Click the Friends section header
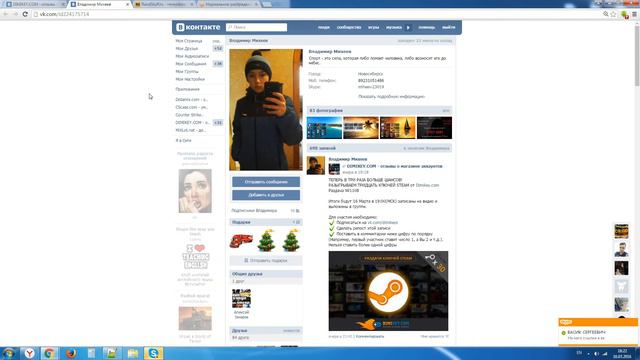The height and width of the screenshot is (360, 640). pyautogui.click(x=266, y=331)
